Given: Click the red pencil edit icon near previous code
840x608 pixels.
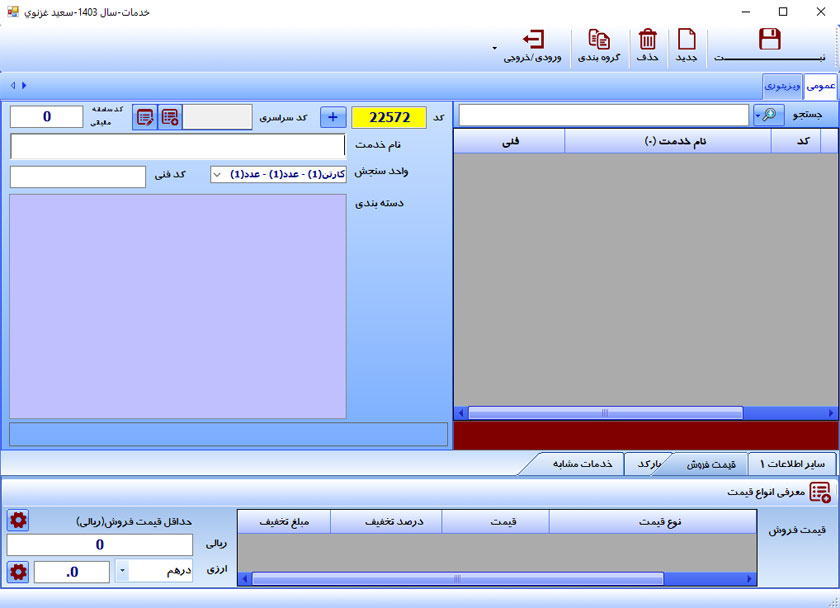Looking at the screenshot, I should pyautogui.click(x=145, y=117).
